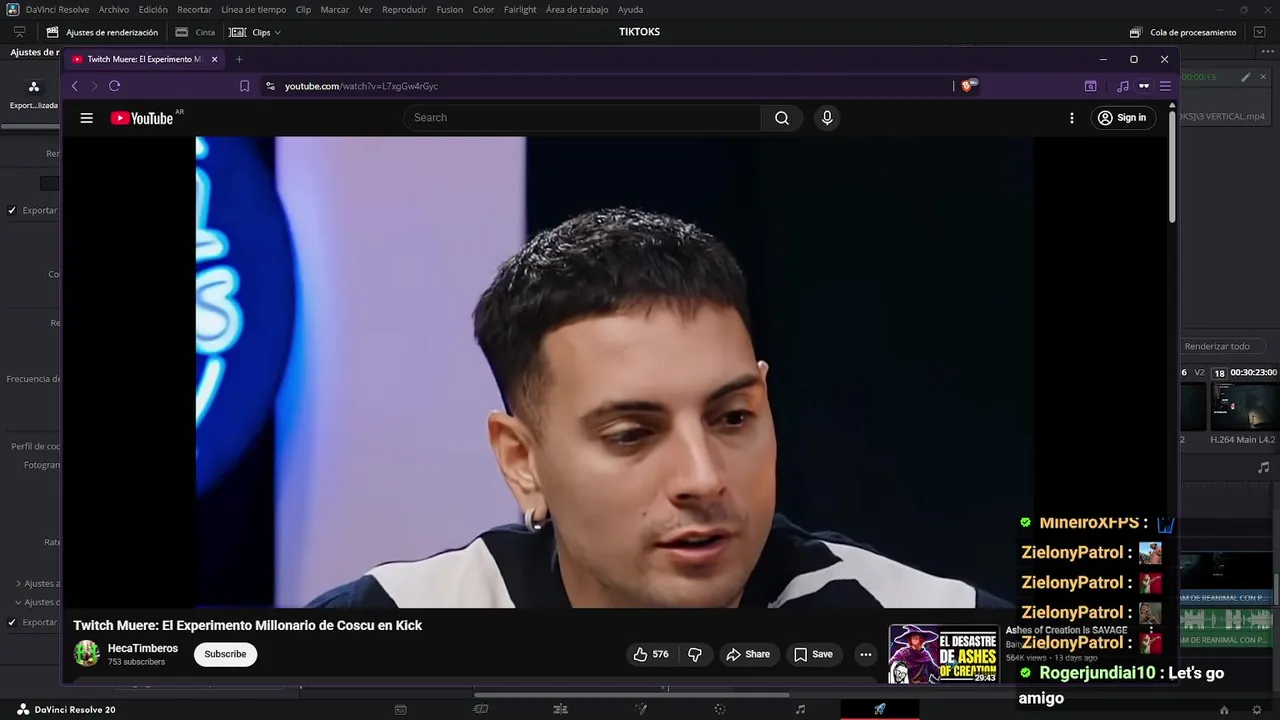Click the sunglasses icon in browser toolbar
Screen dimensions: 1280x720
1144,86
